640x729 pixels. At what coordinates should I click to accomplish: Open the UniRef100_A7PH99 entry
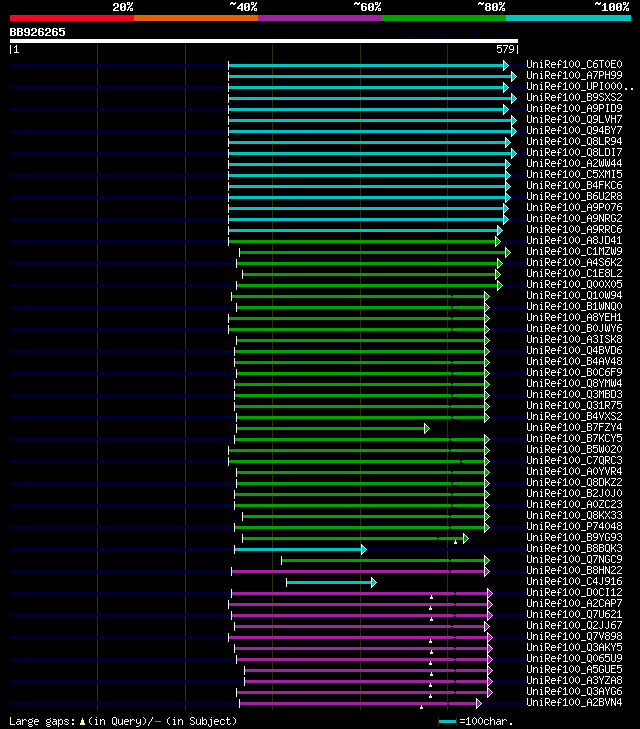574,75
